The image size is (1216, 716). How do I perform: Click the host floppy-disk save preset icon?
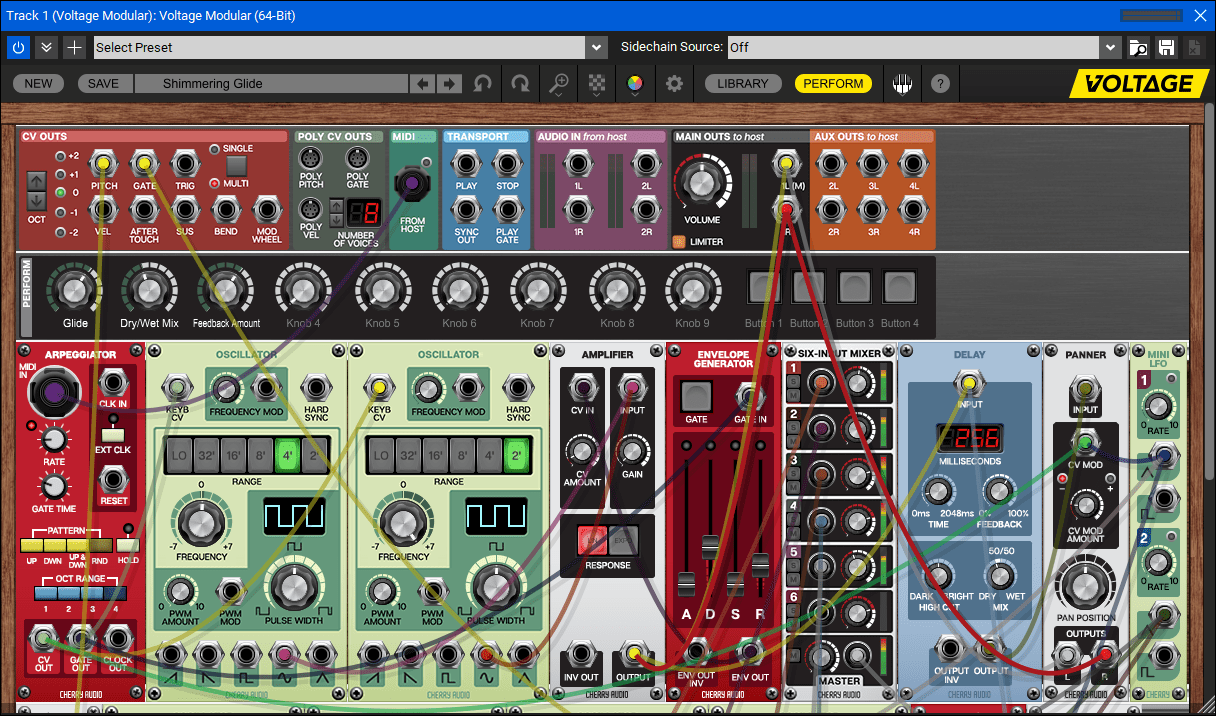pos(1166,47)
